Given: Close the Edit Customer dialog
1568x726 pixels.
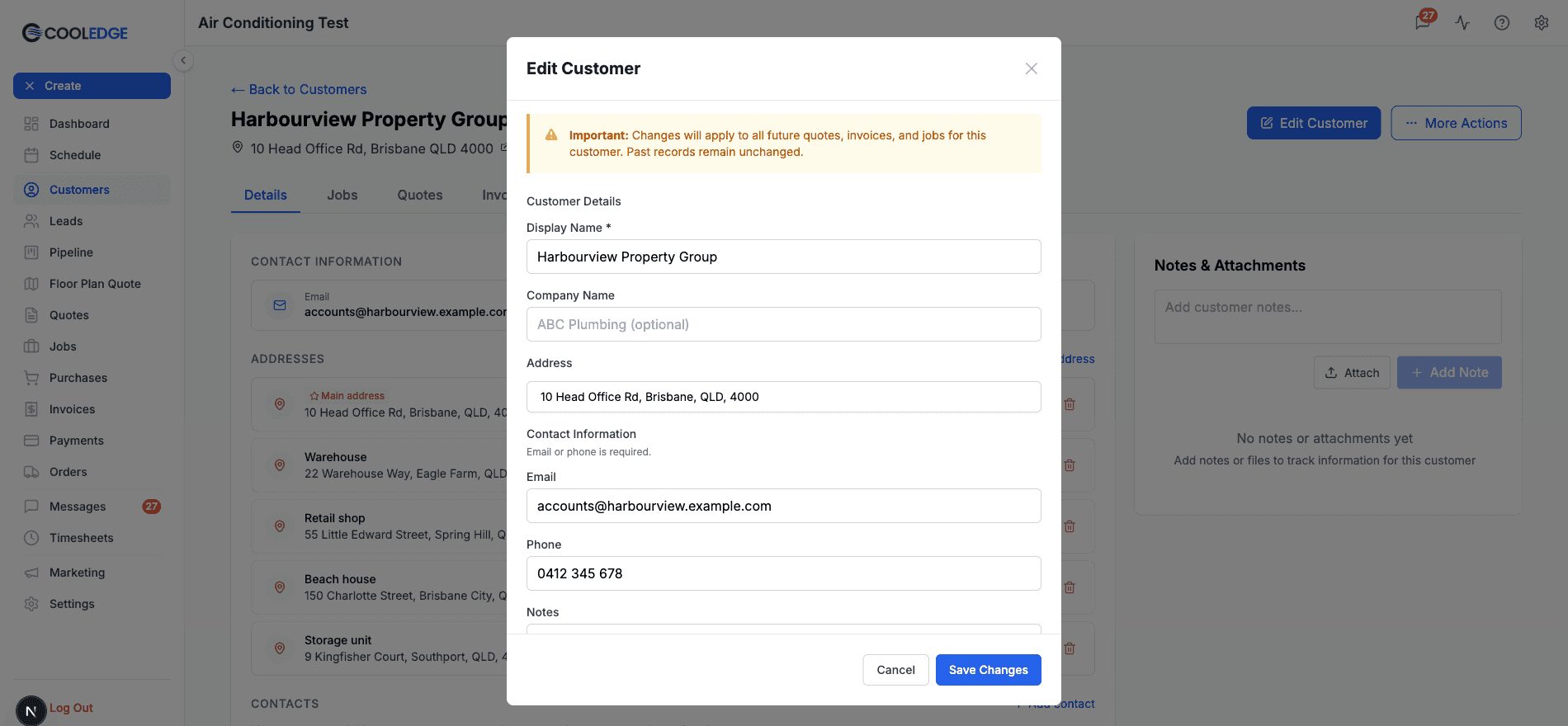Looking at the screenshot, I should click(x=1032, y=68).
